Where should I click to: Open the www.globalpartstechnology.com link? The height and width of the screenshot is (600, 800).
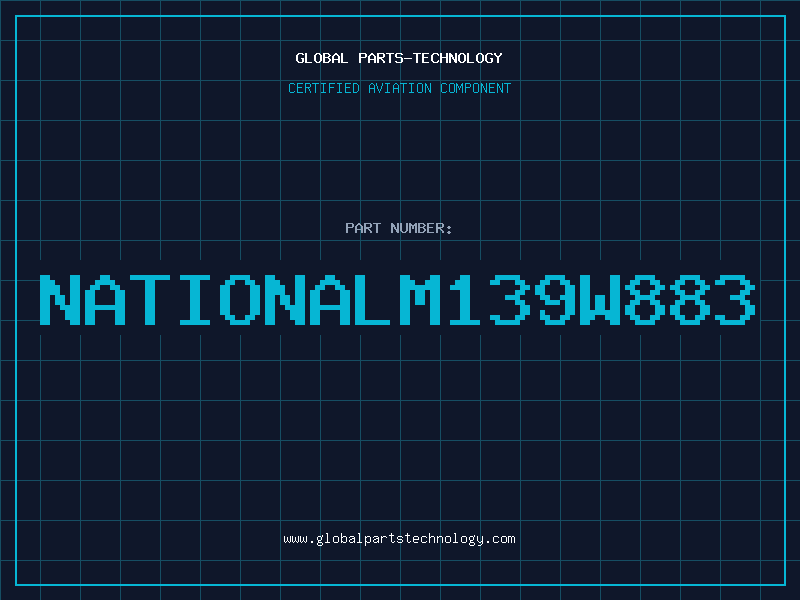[x=399, y=539]
